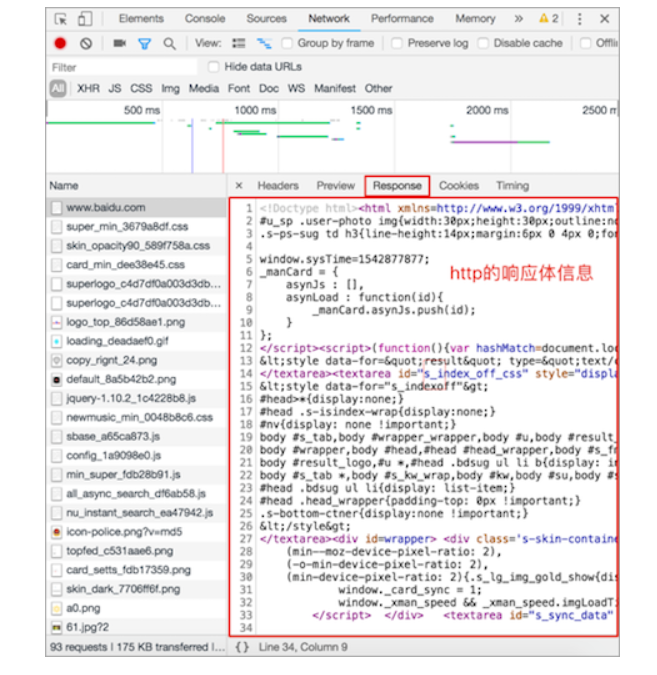The height and width of the screenshot is (675, 657).
Task: Filter requests by Other
Action: pos(378,89)
